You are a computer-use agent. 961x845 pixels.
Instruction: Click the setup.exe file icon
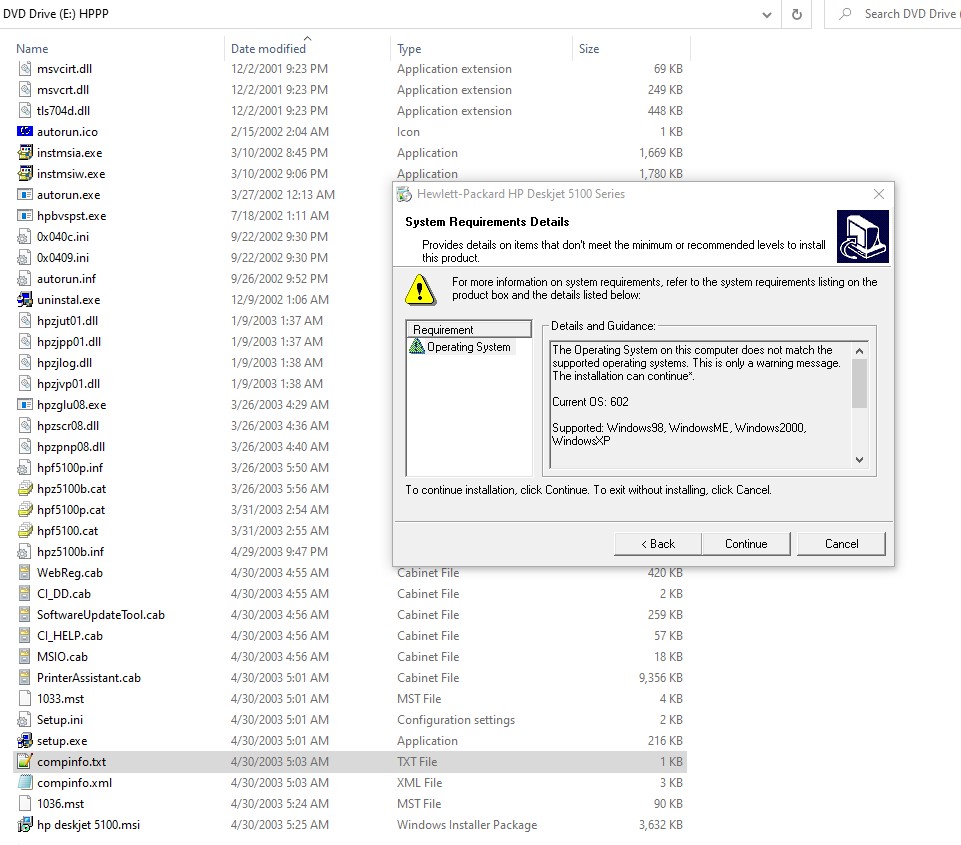point(25,741)
